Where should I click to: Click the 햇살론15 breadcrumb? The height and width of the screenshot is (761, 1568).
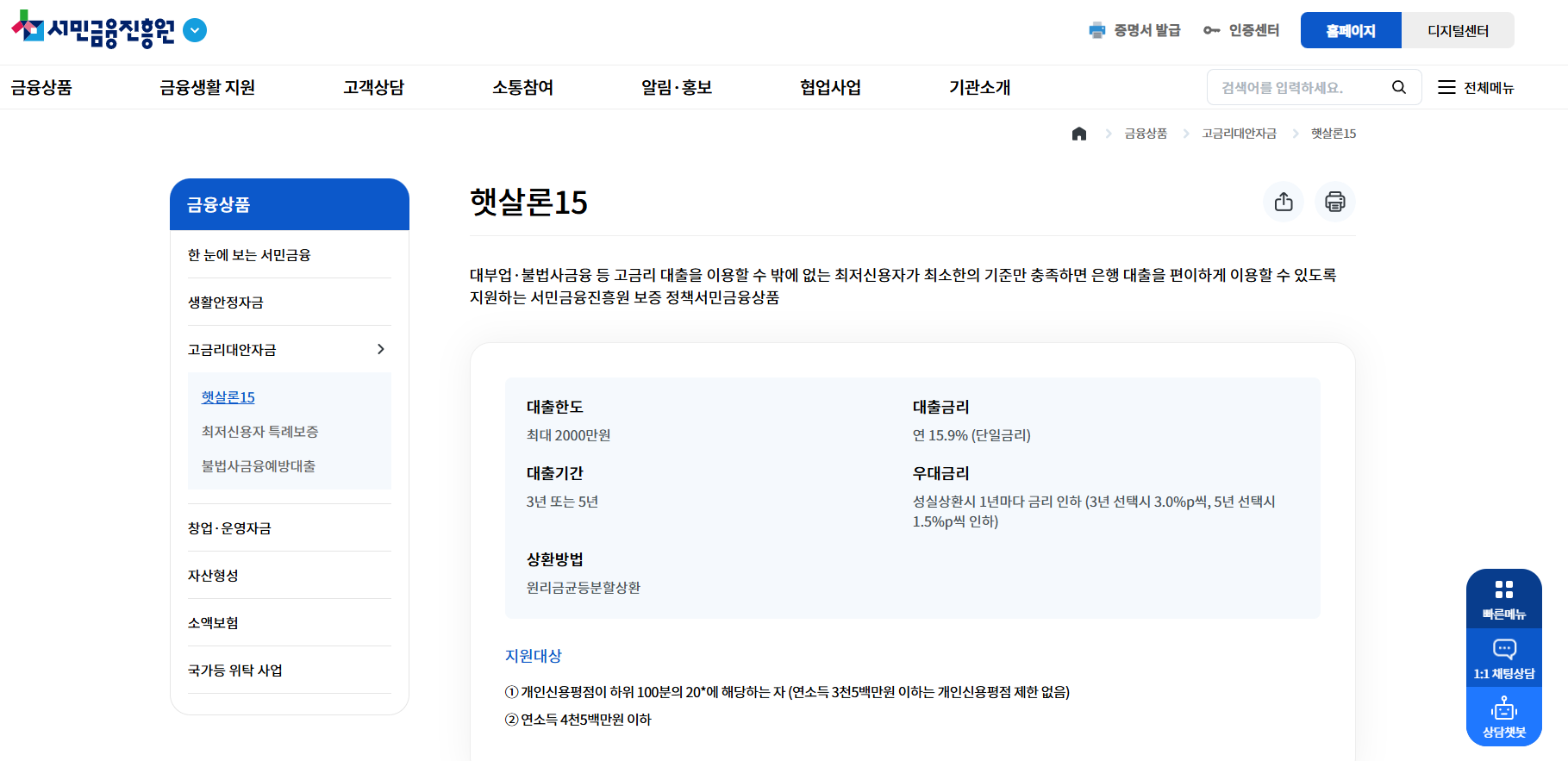[x=1334, y=134]
